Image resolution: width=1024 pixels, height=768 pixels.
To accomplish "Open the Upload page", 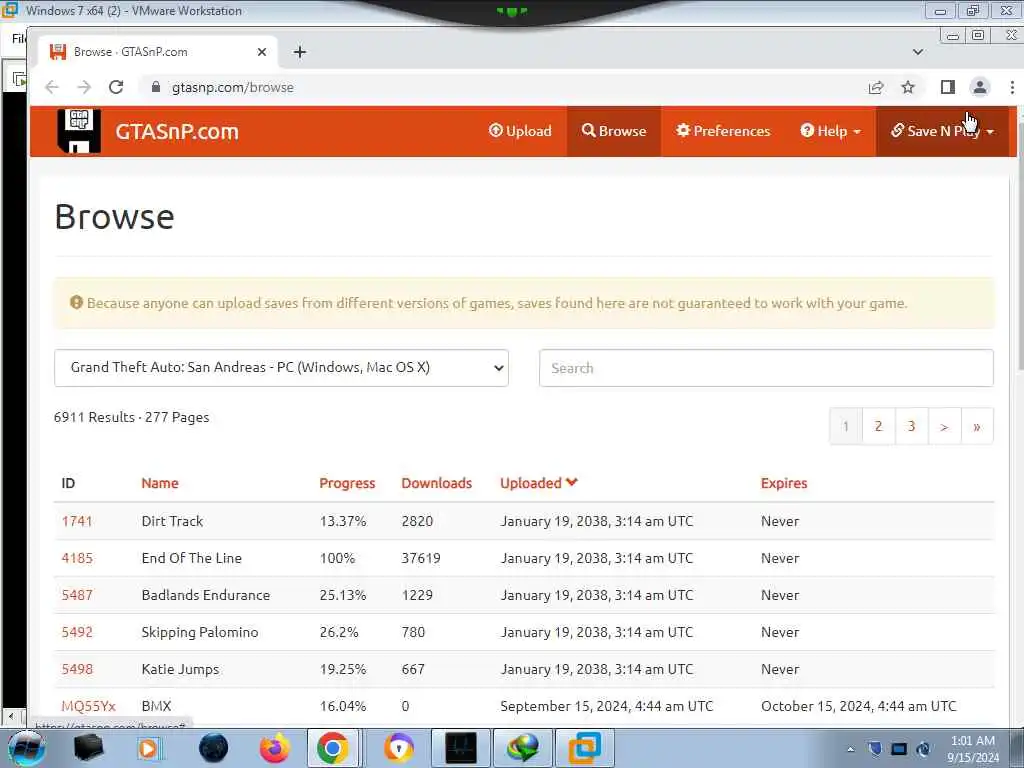I will (x=520, y=131).
